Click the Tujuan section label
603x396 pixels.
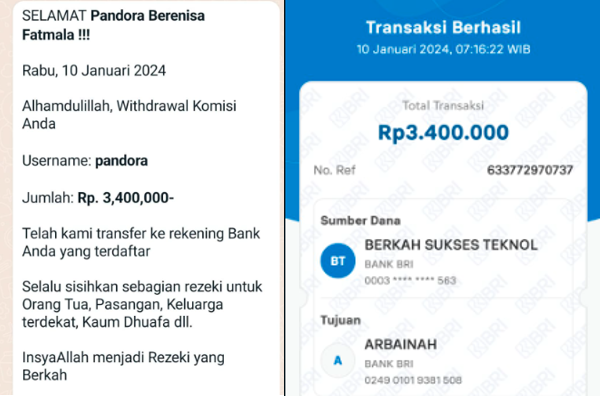click(341, 320)
